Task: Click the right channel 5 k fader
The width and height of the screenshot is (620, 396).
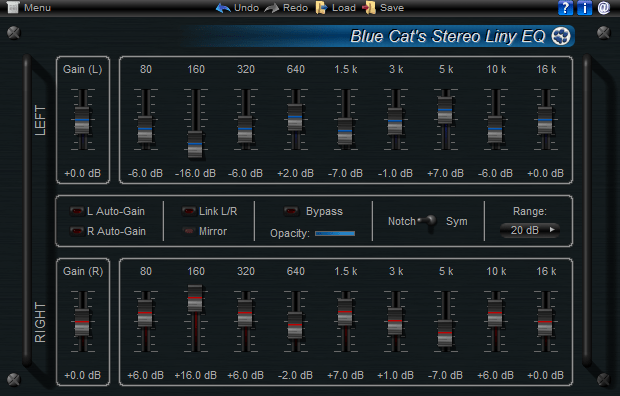Action: click(445, 333)
